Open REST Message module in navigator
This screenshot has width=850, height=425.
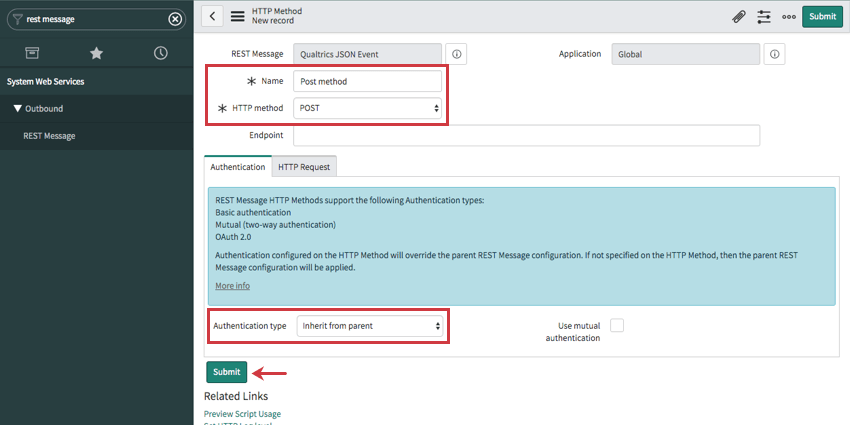[x=49, y=136]
